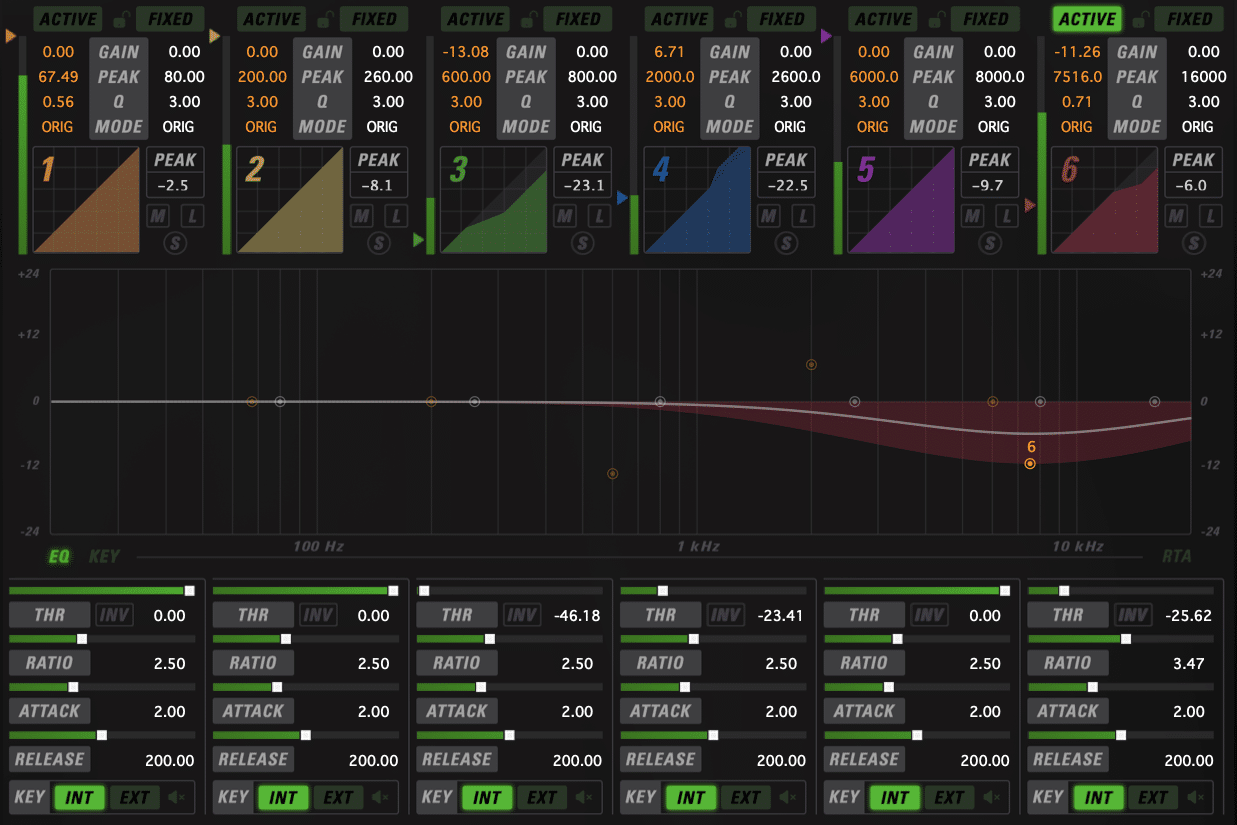The height and width of the screenshot is (825, 1237).
Task: Enable the RTA analyzer button
Action: point(1176,556)
